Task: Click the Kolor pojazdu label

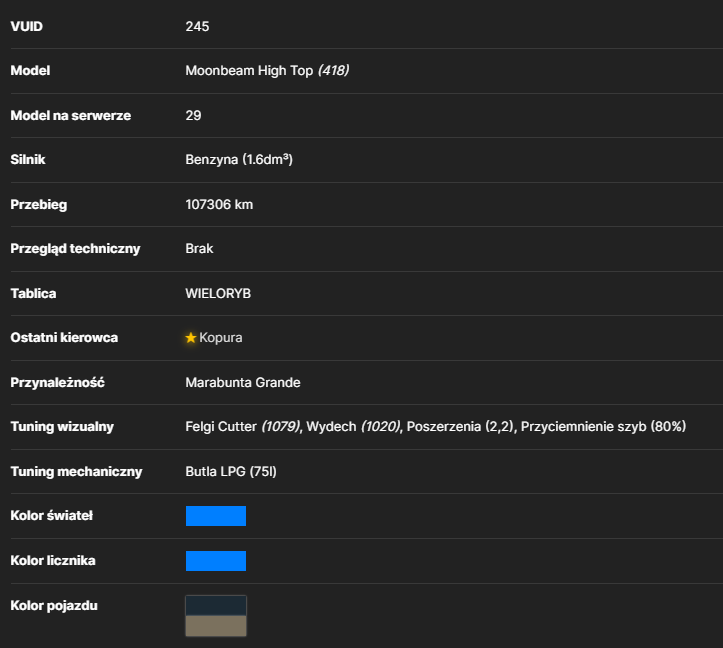Action: point(54,605)
